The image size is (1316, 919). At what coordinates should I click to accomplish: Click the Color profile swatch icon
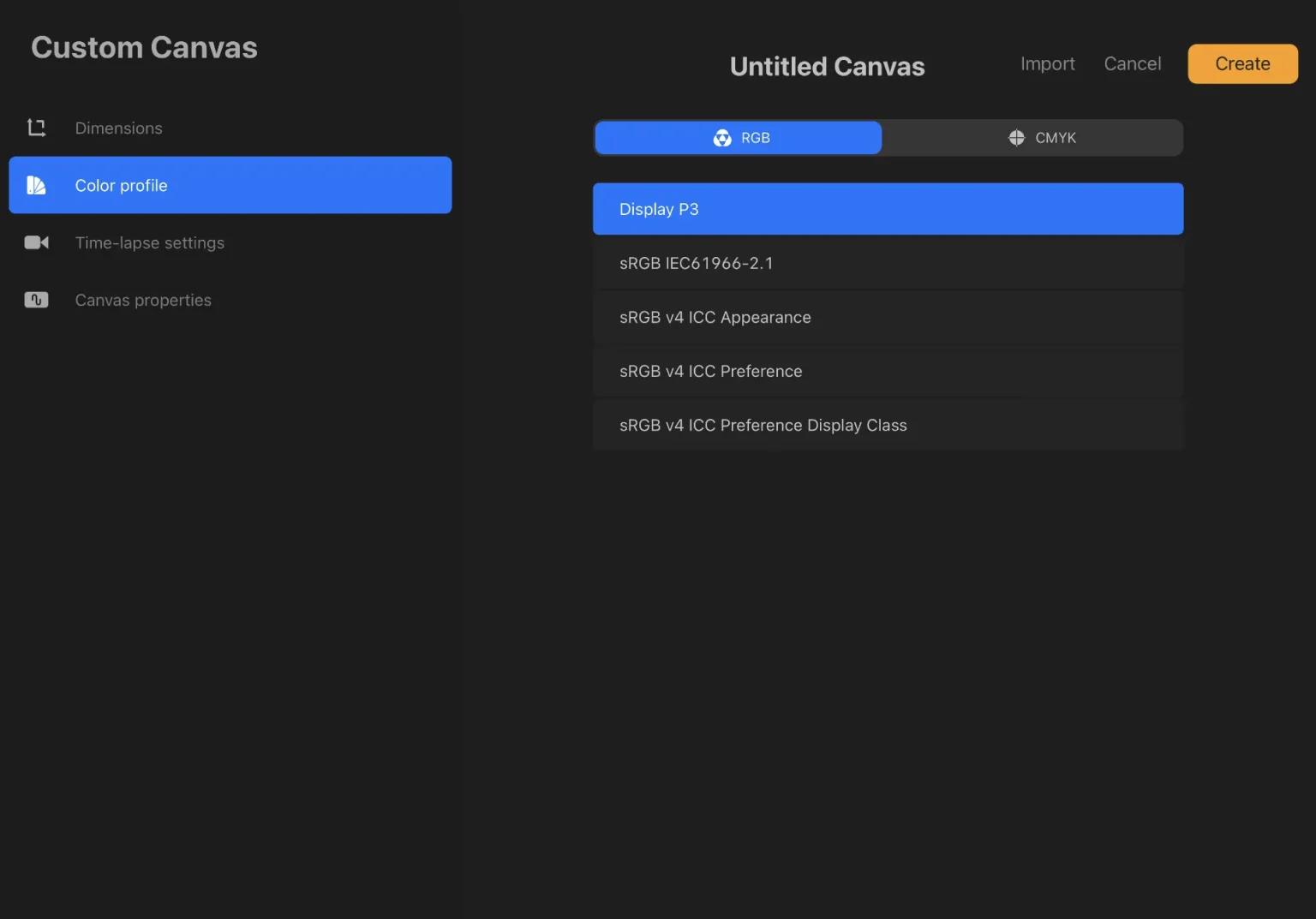click(36, 185)
